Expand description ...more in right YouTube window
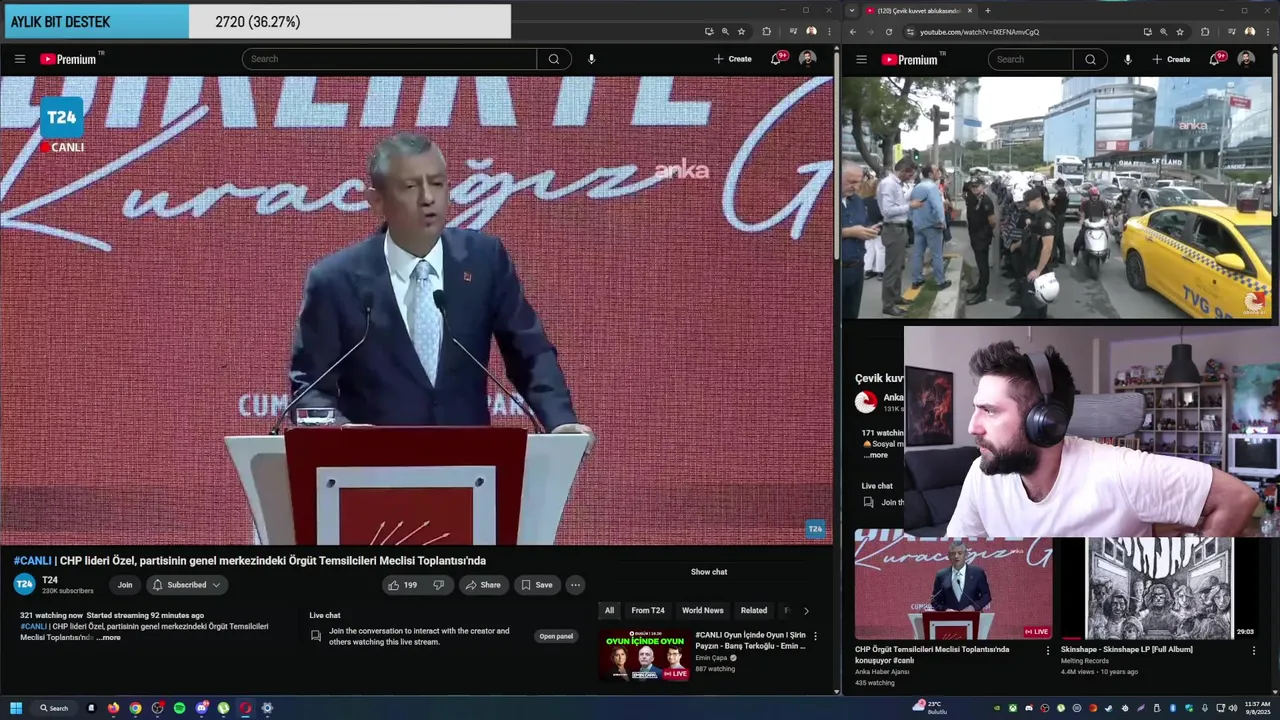This screenshot has height=720, width=1280. click(x=876, y=455)
